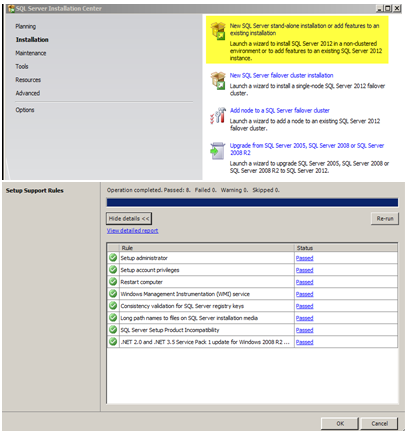The image size is (405, 431).
Task: Select .NET 2.0 and .NET 3.5 Service Pack rule
Action: (205, 342)
